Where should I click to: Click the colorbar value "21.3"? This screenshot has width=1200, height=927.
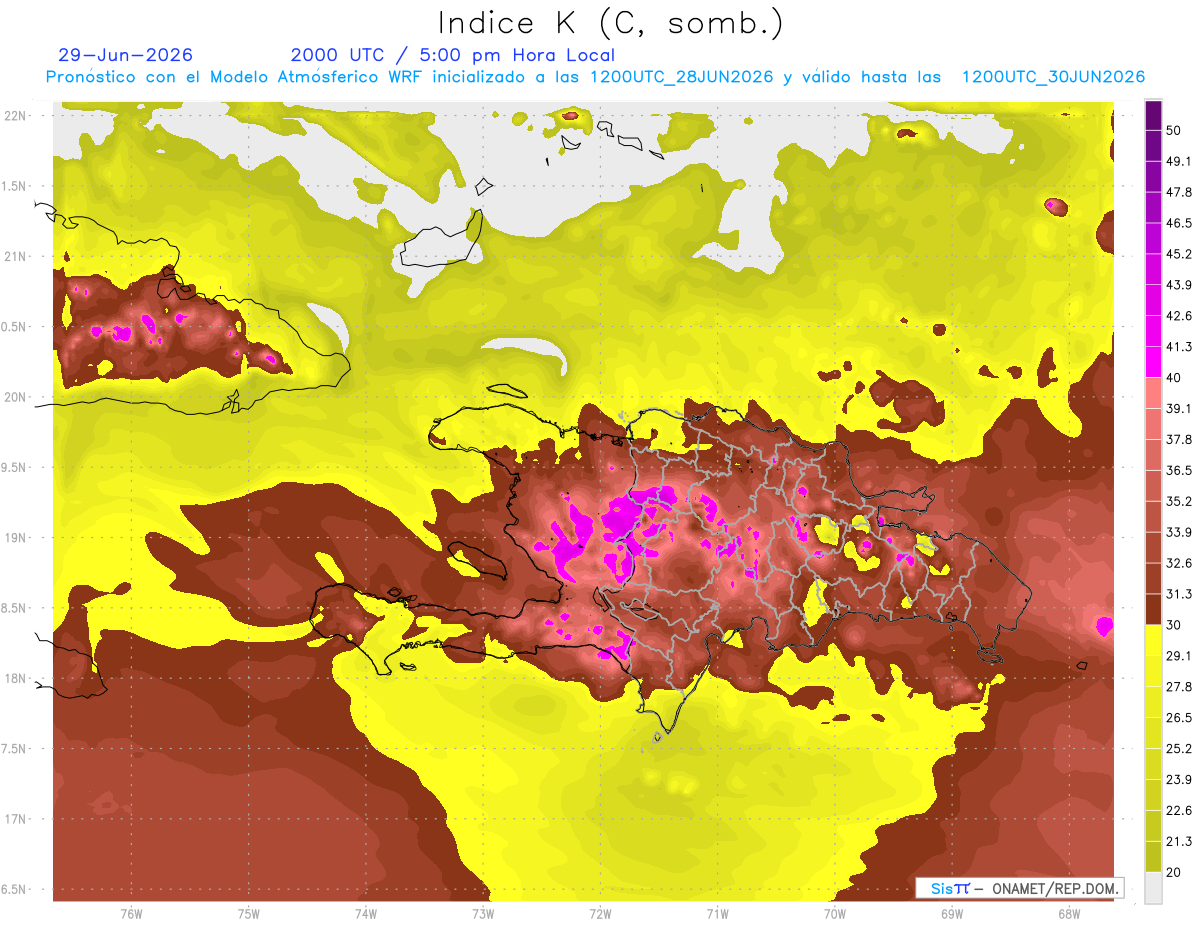pos(1178,841)
